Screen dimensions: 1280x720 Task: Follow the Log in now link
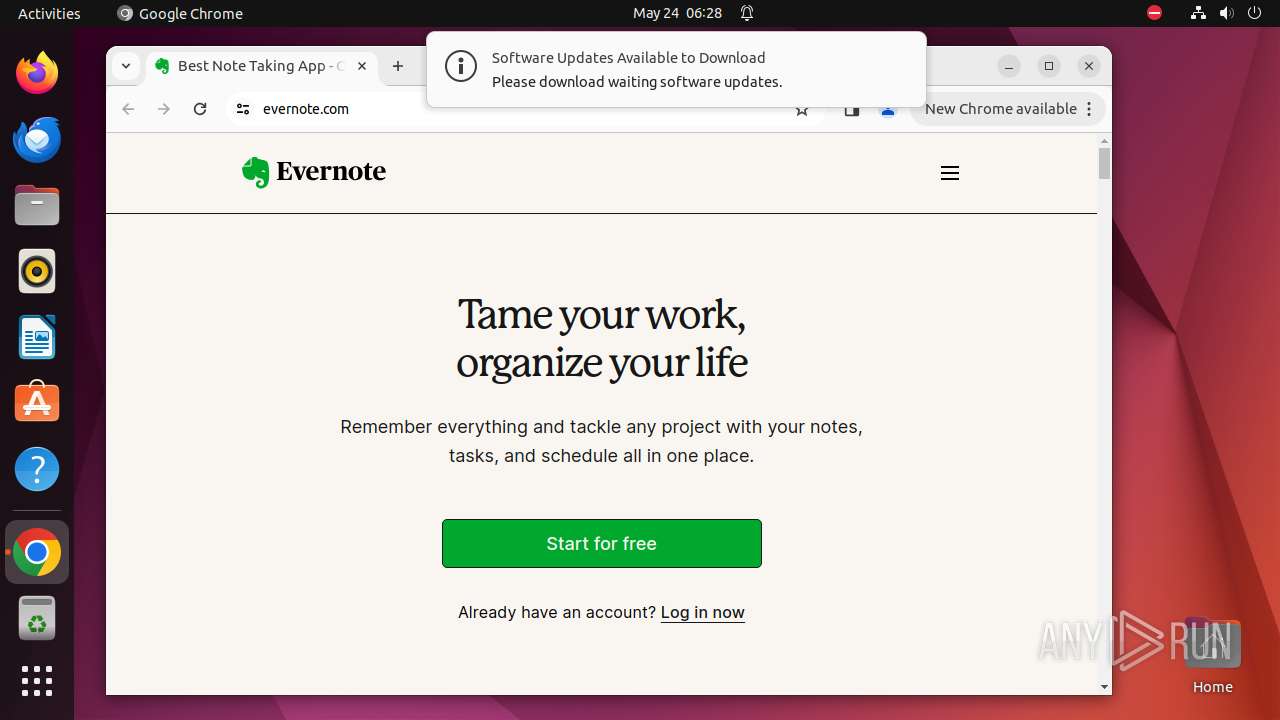pos(703,612)
